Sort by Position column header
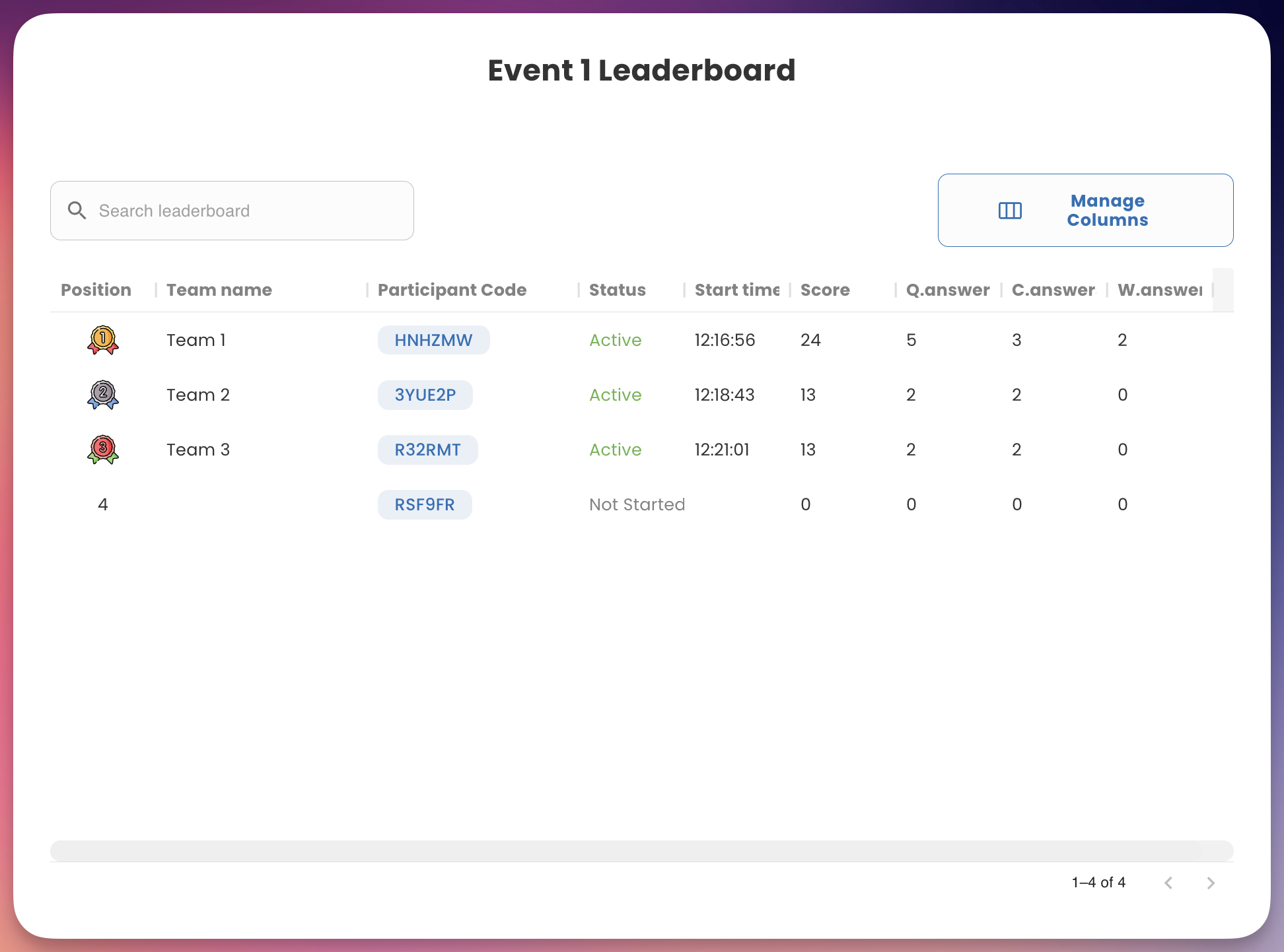The height and width of the screenshot is (952, 1284). 96,290
